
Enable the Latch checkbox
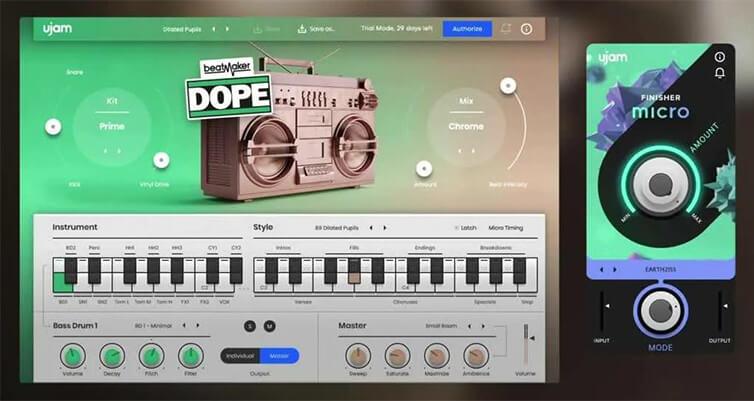tap(457, 228)
